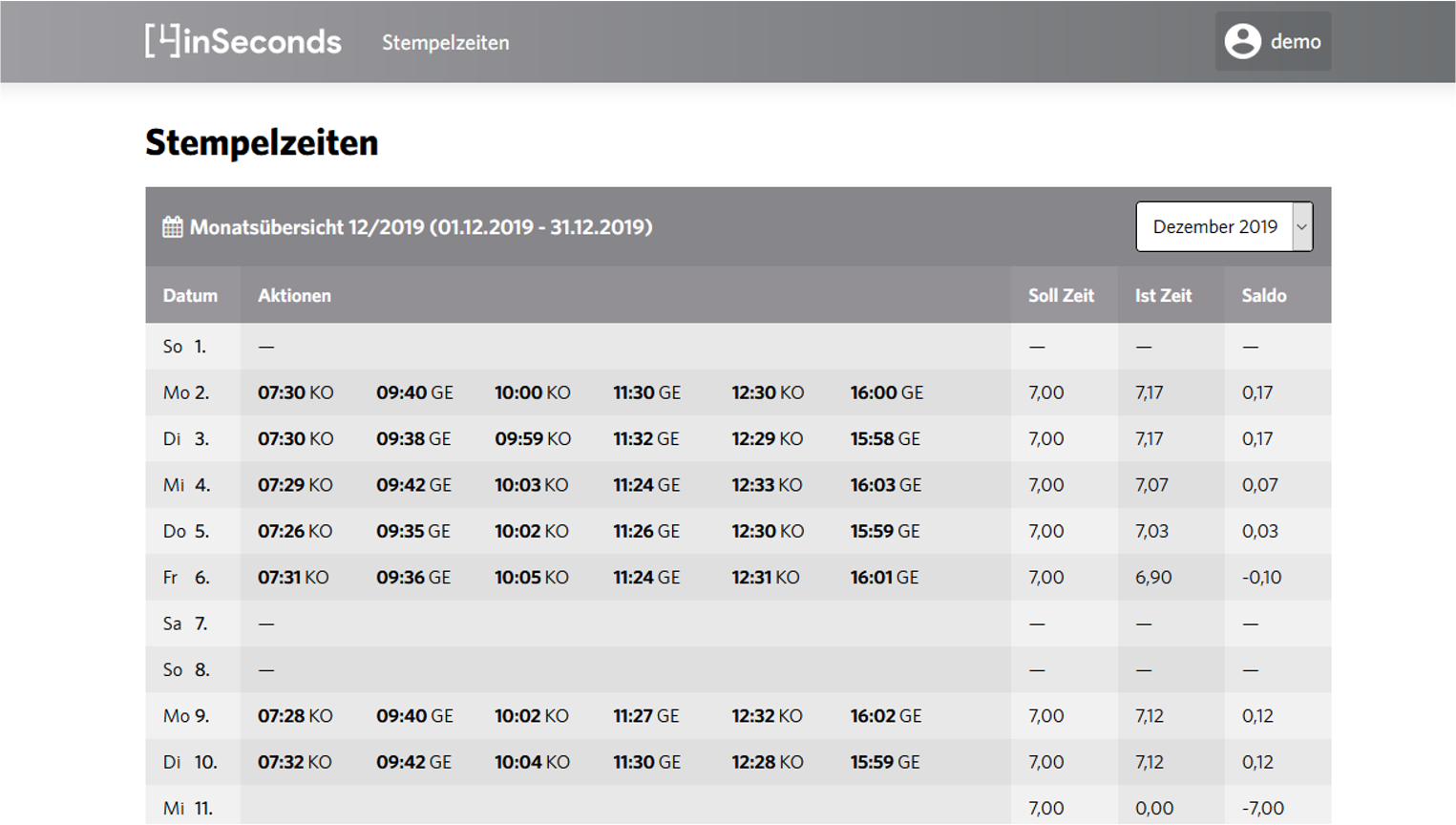Select the So 8. date row
Image resolution: width=1456 pixels, height=825 pixels.
click(x=738, y=669)
